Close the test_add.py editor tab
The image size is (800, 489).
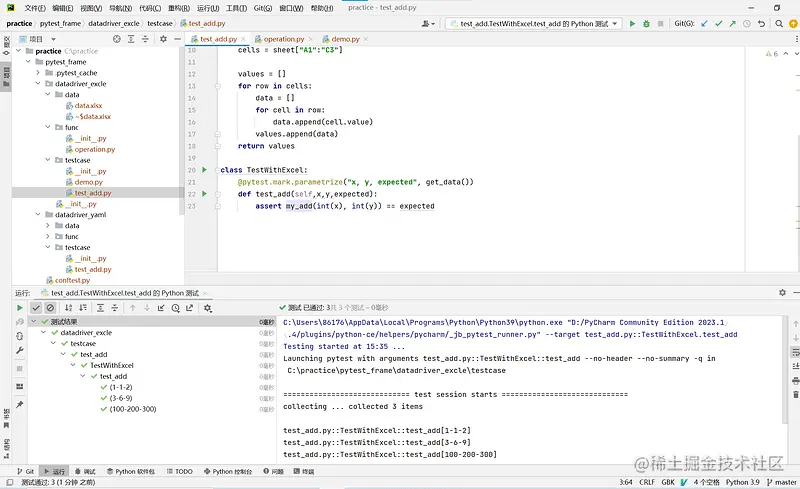(243, 39)
